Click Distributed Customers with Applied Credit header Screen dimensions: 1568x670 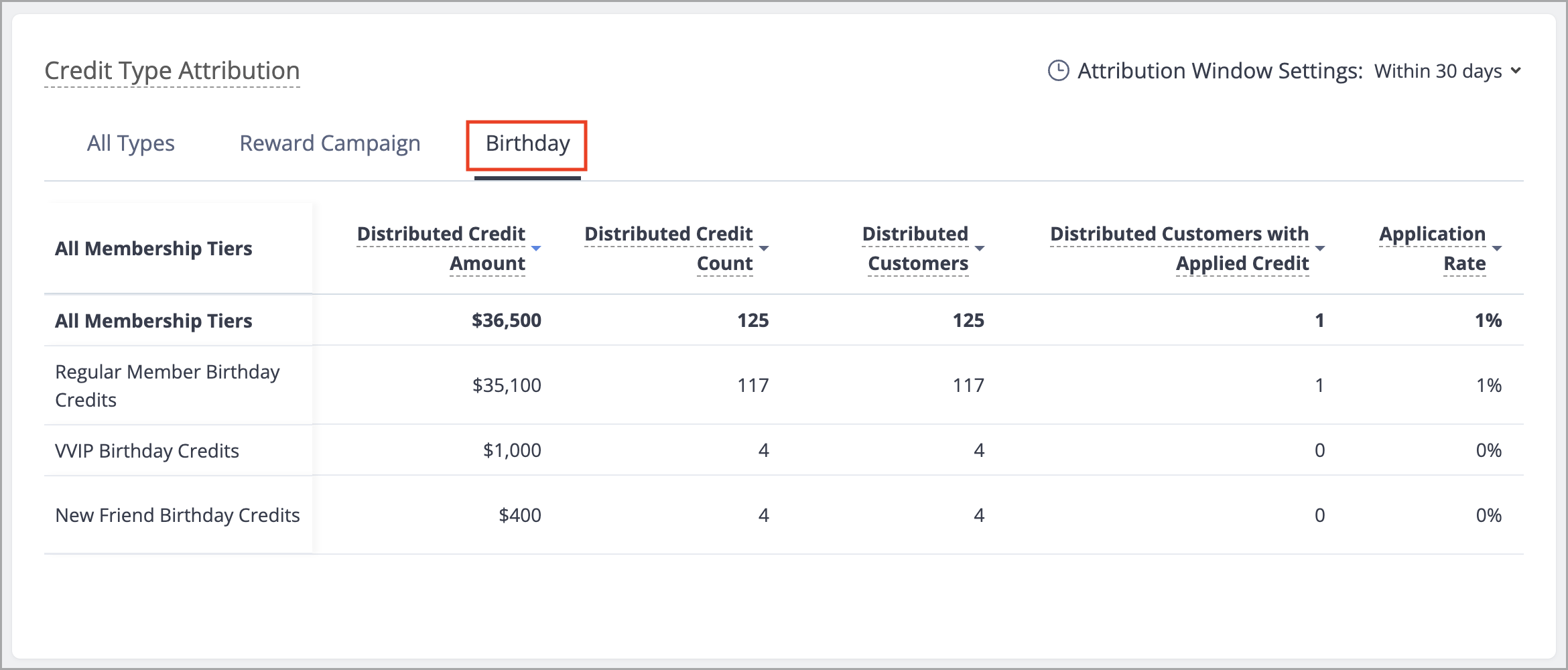(1179, 249)
